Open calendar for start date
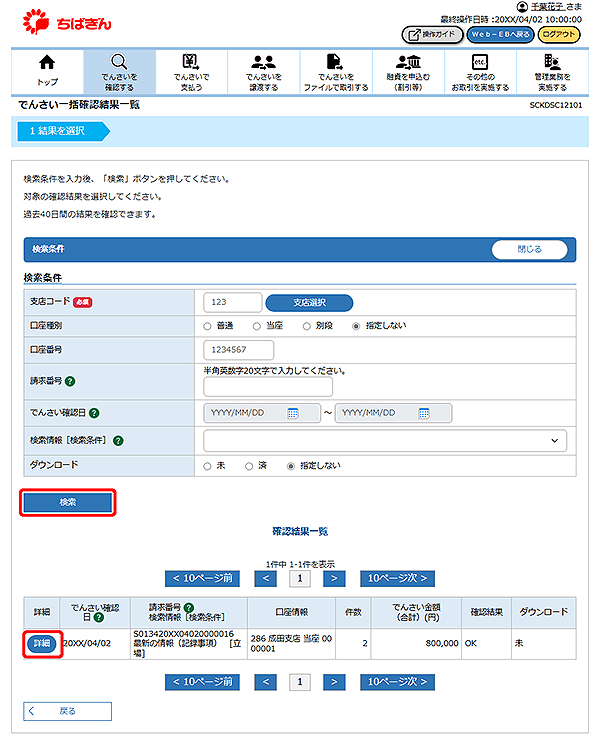This screenshot has width=600, height=745. tap(293, 413)
